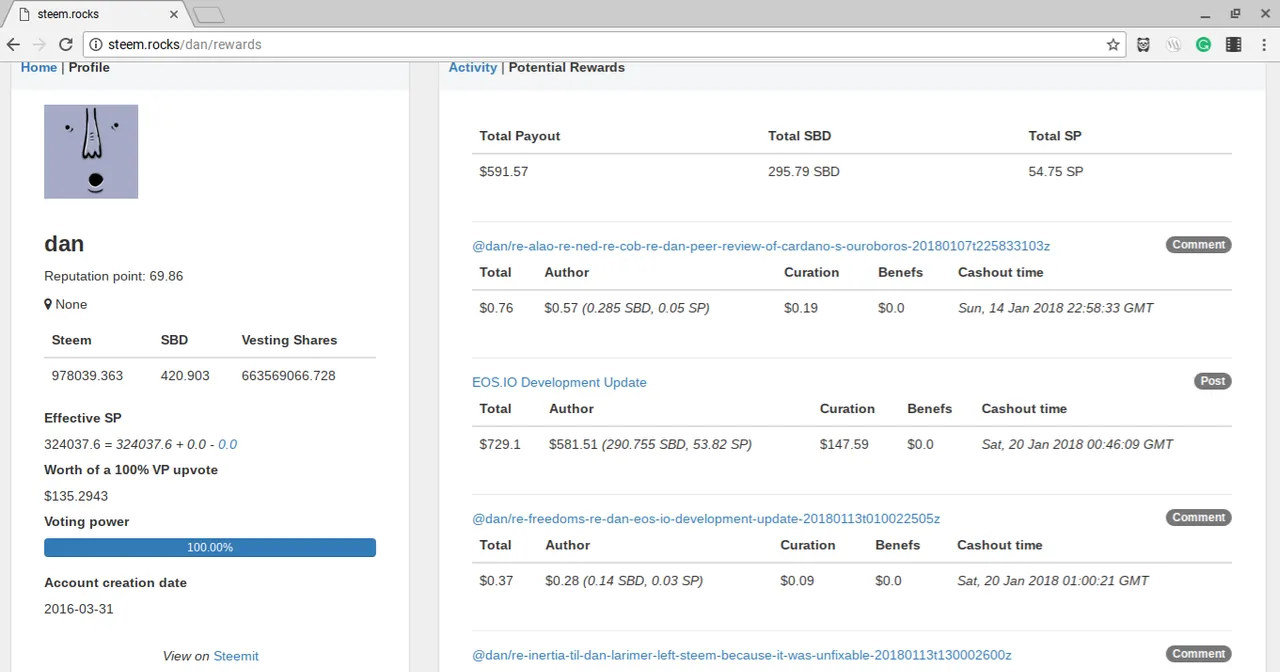
Task: Select the Potential Rewards tab
Action: [x=566, y=67]
